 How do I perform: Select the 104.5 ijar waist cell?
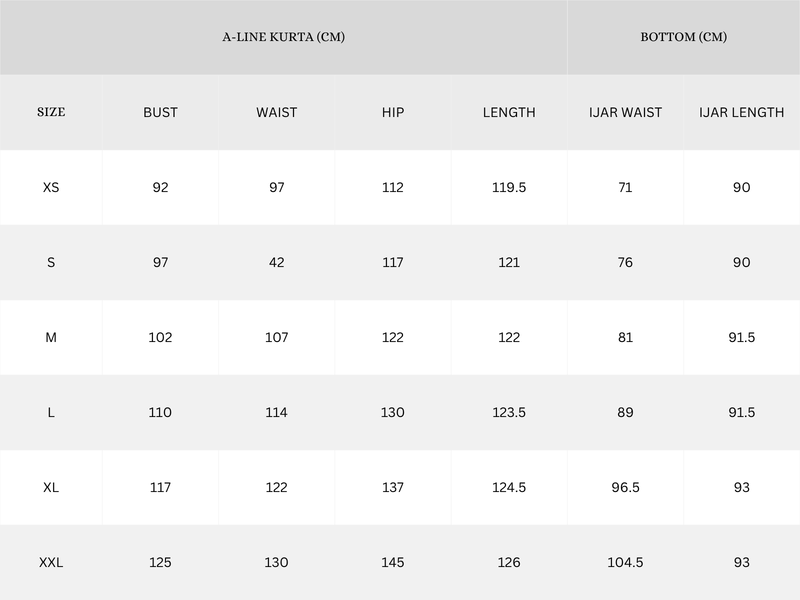click(625, 562)
